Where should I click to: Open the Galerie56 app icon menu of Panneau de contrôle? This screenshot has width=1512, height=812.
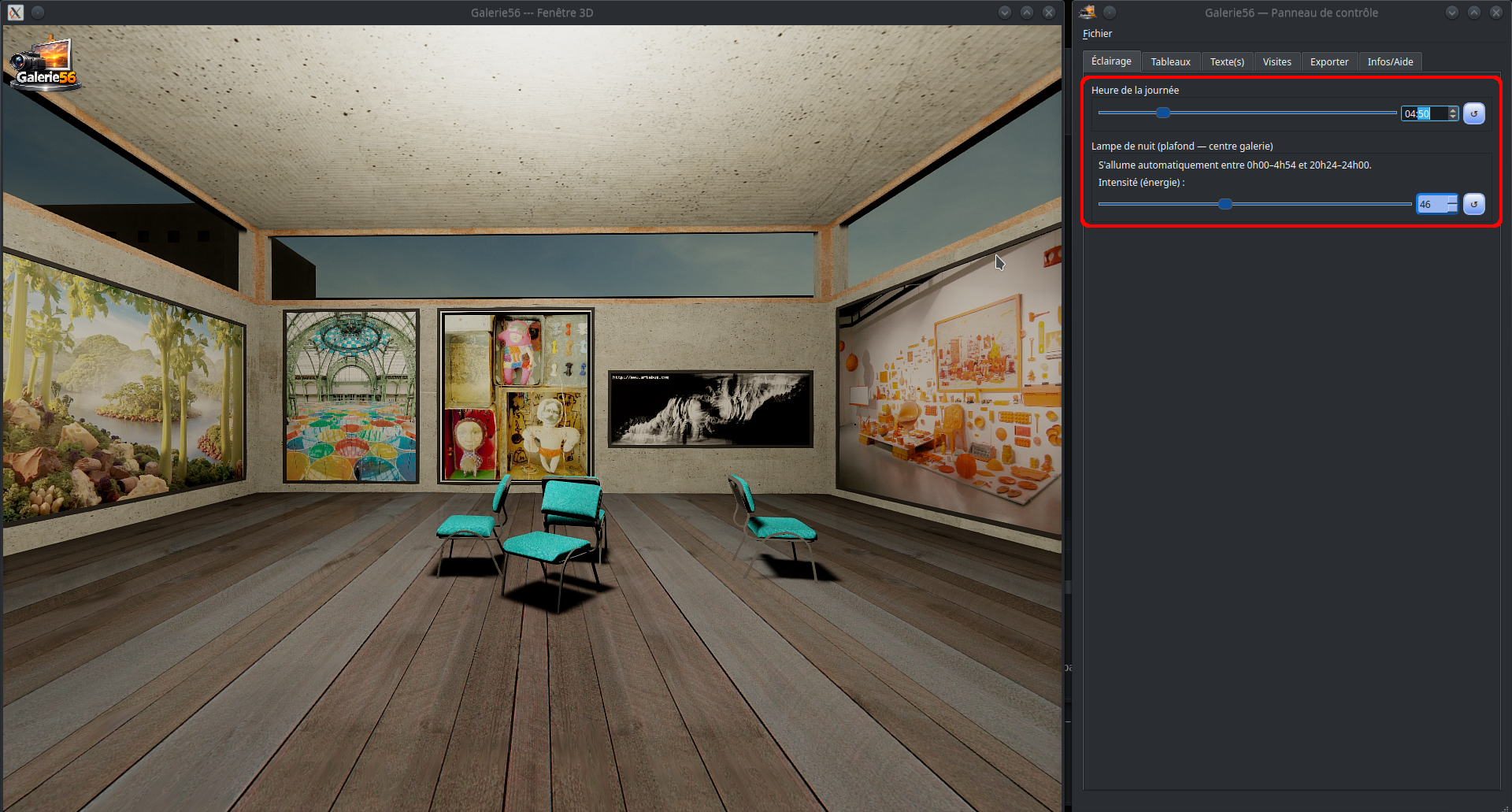pyautogui.click(x=1088, y=12)
